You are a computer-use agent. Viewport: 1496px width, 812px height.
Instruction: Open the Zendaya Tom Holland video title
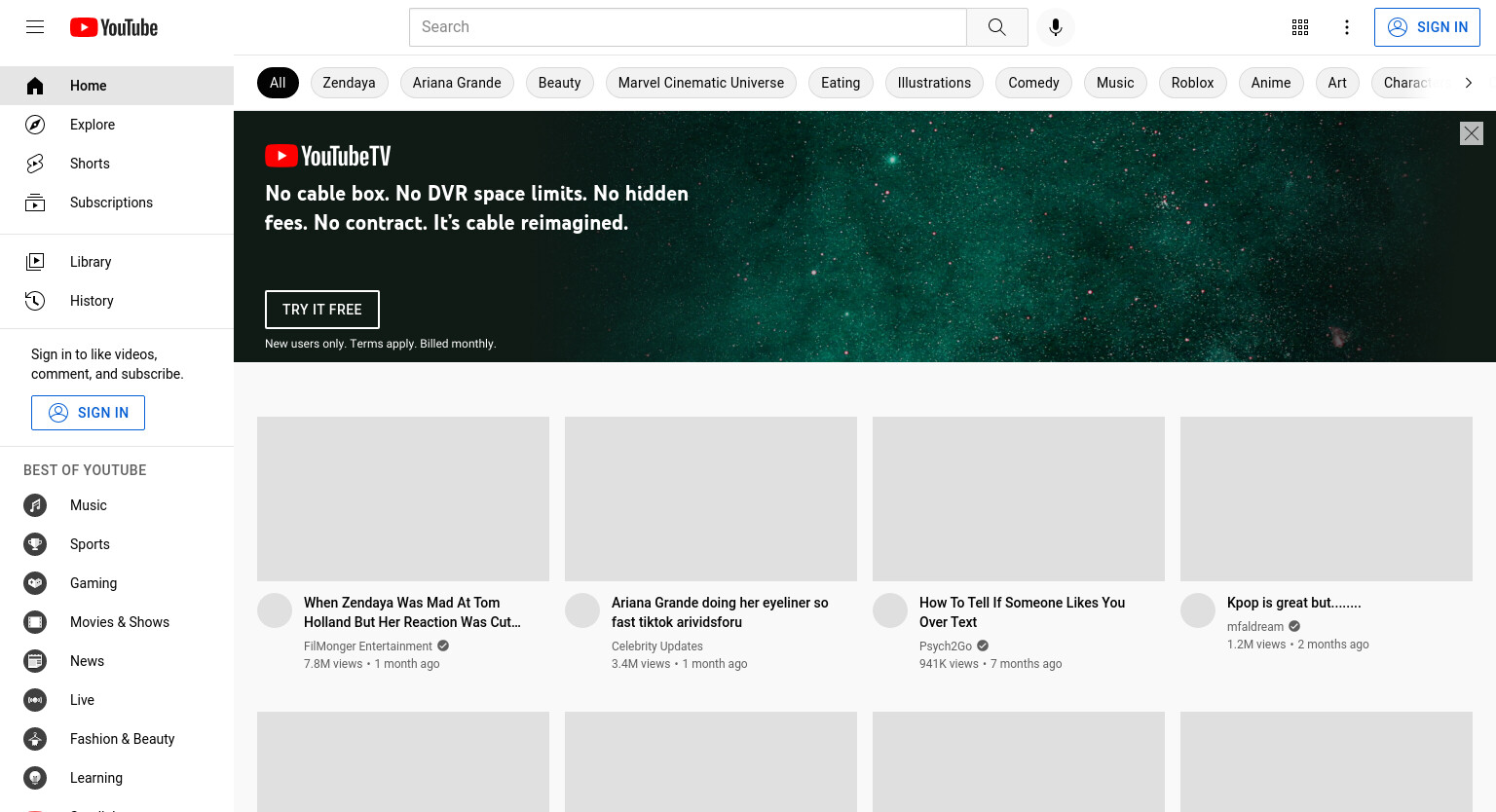412,612
